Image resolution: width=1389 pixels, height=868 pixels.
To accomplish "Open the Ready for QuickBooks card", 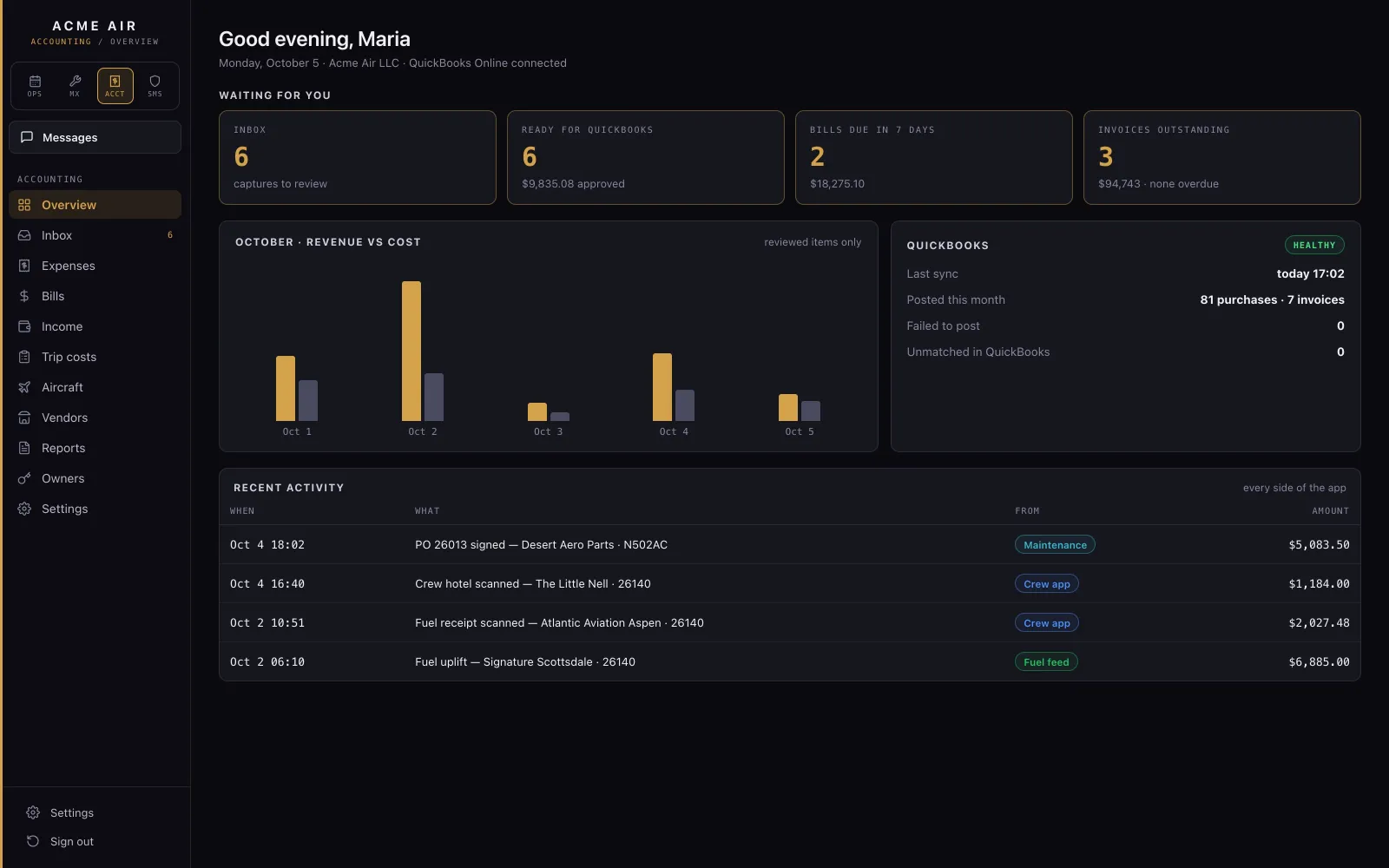I will pyautogui.click(x=646, y=157).
